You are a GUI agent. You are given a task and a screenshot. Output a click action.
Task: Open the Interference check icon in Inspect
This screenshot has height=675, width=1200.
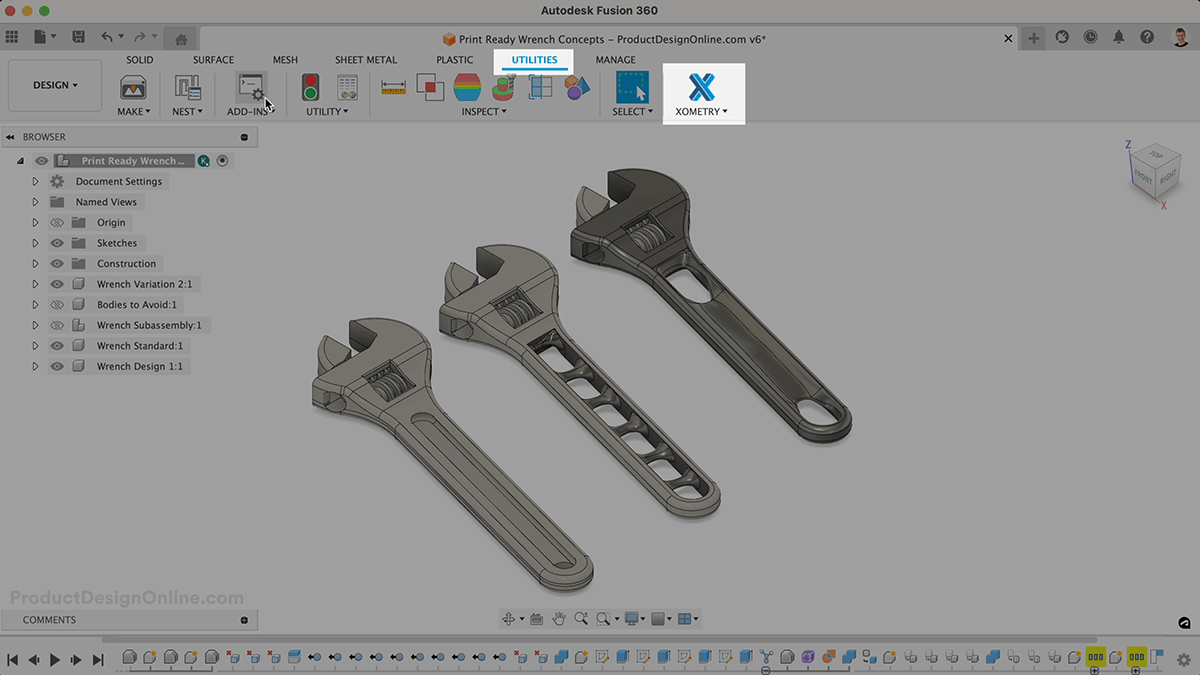[x=429, y=86]
